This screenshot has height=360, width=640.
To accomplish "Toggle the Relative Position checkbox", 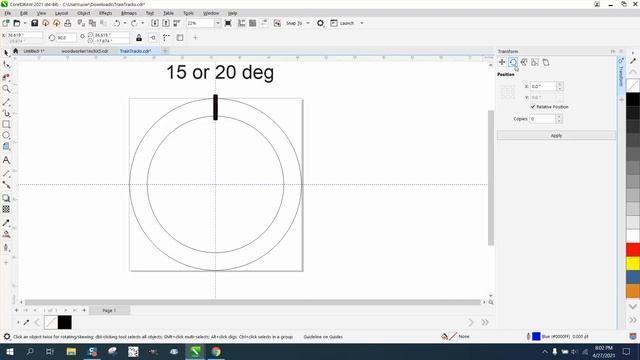I will tap(533, 107).
